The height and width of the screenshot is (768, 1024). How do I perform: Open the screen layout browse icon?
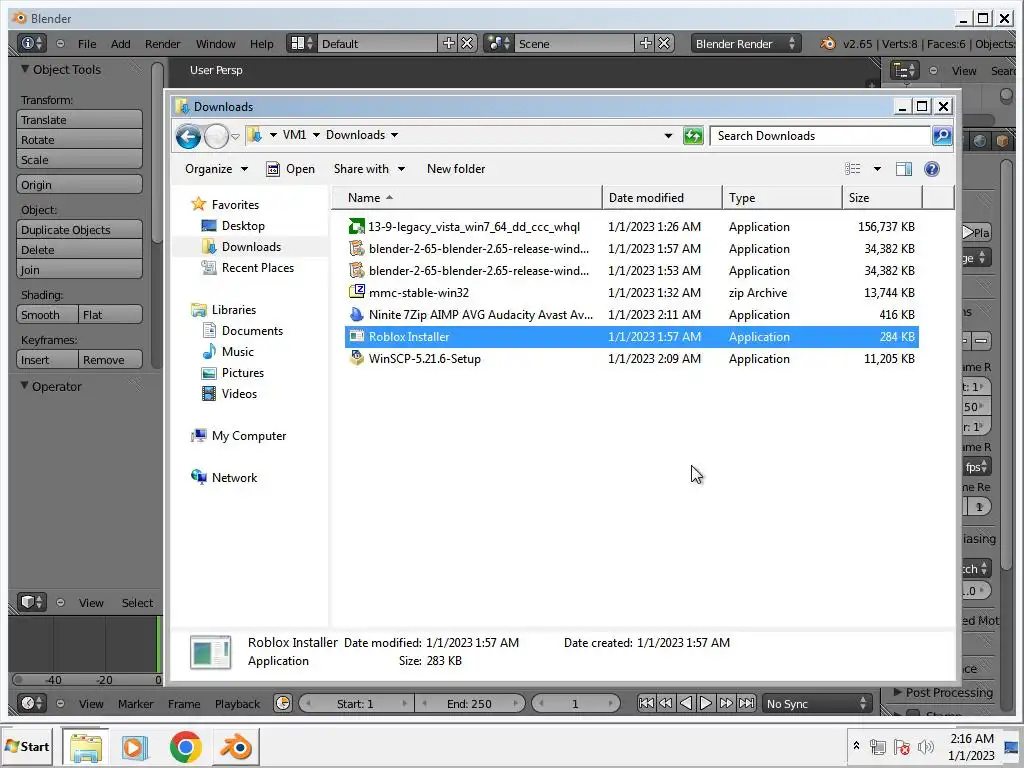(x=301, y=43)
